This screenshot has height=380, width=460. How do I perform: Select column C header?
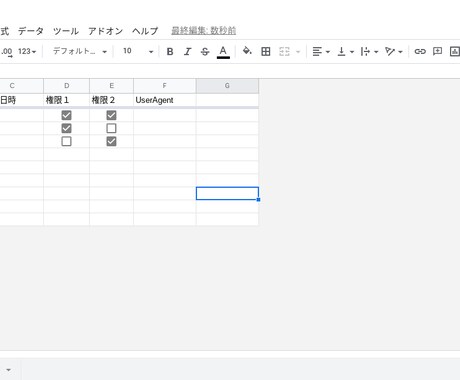(x=21, y=86)
